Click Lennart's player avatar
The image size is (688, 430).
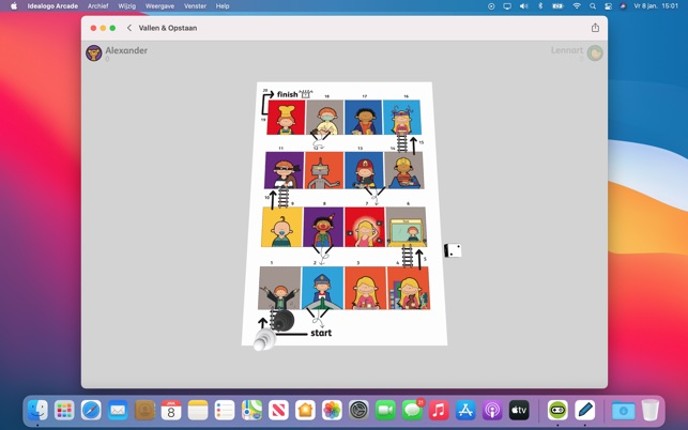(595, 53)
